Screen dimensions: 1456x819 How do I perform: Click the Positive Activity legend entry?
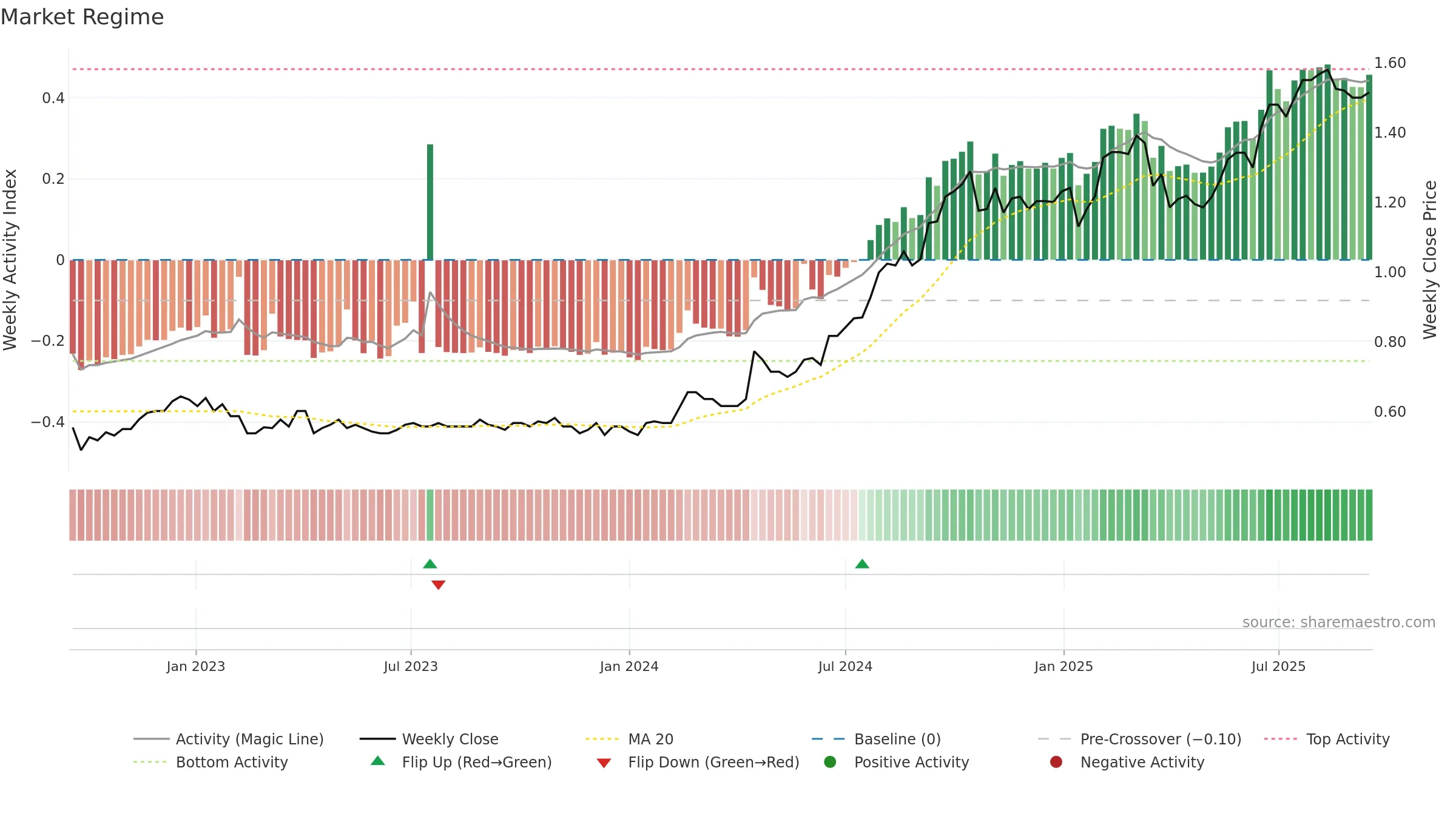[897, 762]
